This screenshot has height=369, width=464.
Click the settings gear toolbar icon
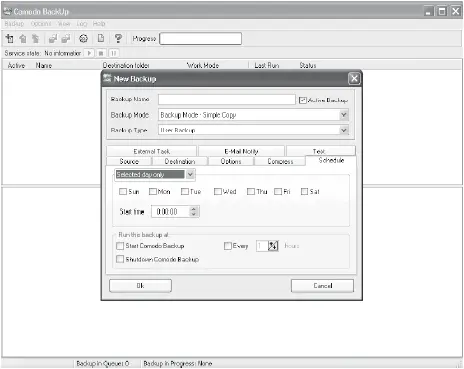pyautogui.click(x=83, y=39)
